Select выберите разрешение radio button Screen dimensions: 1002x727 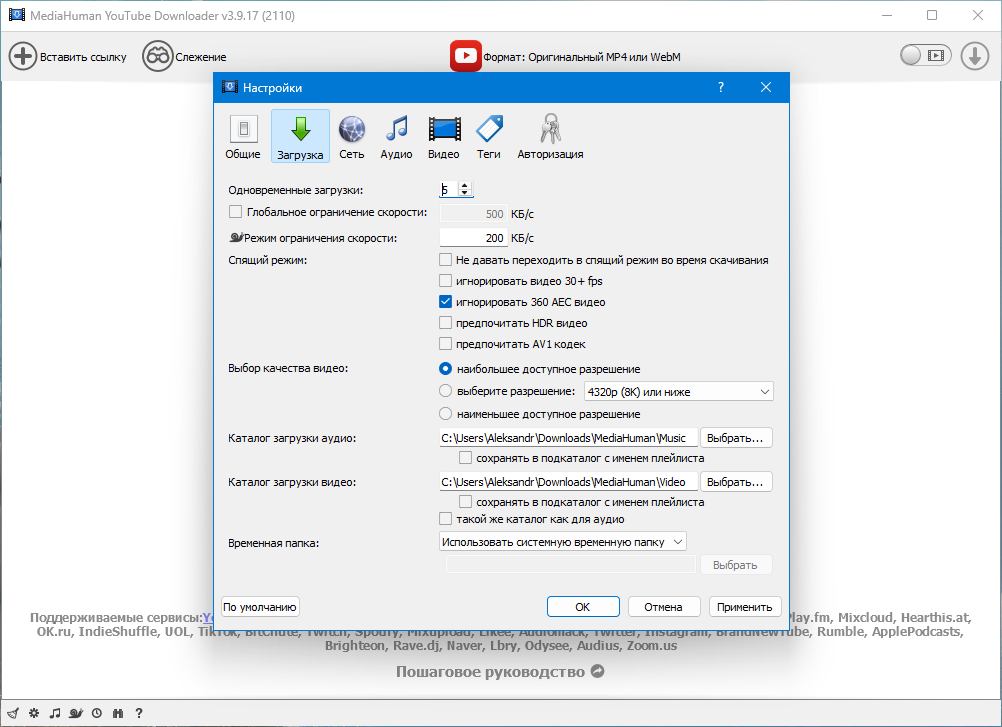click(x=445, y=391)
